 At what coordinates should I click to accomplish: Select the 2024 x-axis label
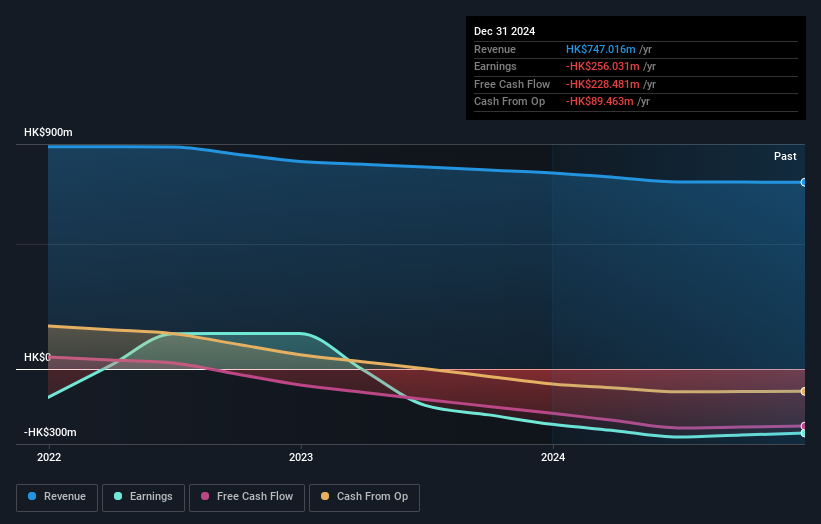pos(553,457)
